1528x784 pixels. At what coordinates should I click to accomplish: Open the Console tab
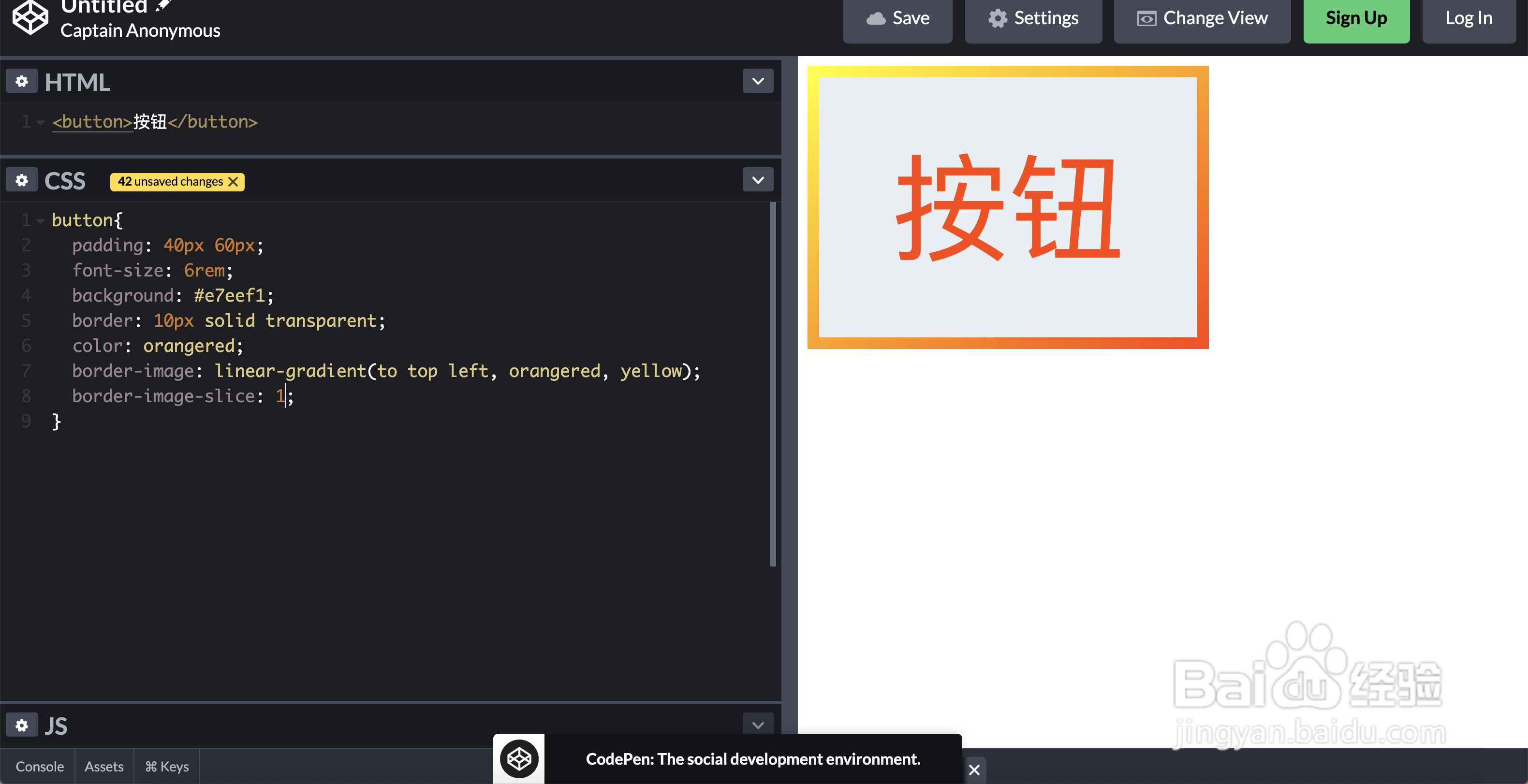39,766
